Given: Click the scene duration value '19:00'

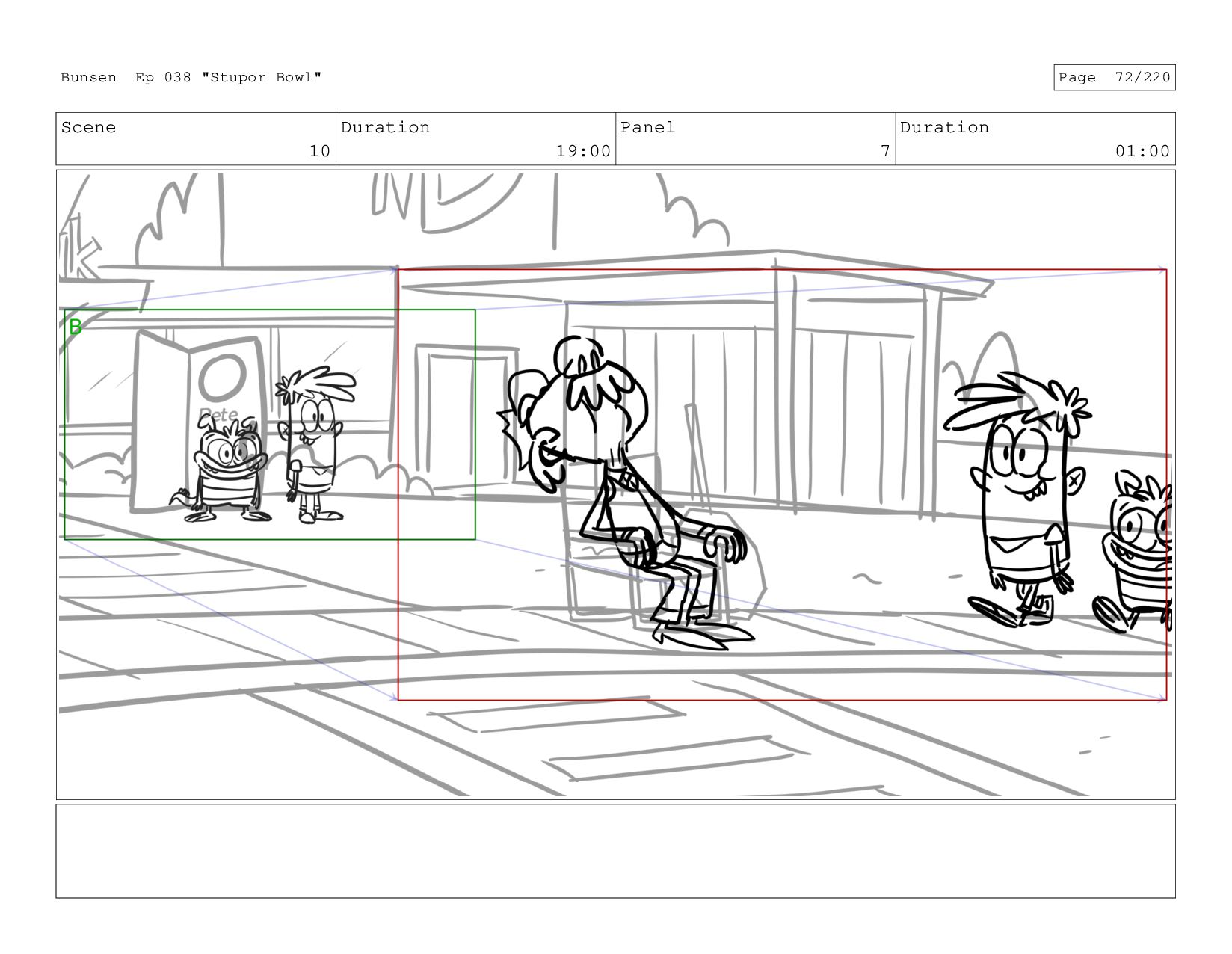Looking at the screenshot, I should click(x=583, y=151).
